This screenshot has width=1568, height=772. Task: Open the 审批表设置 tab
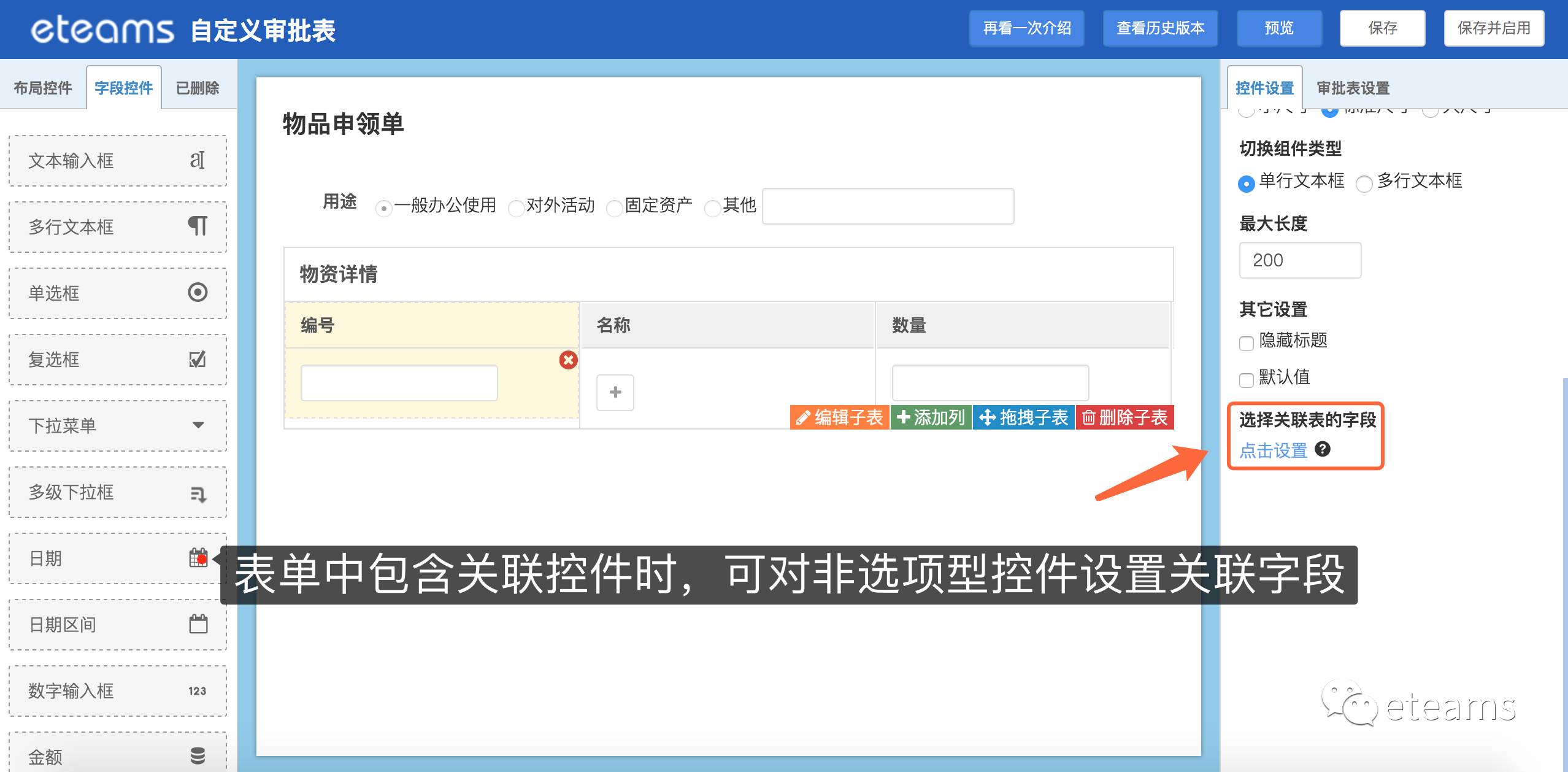tap(1353, 88)
